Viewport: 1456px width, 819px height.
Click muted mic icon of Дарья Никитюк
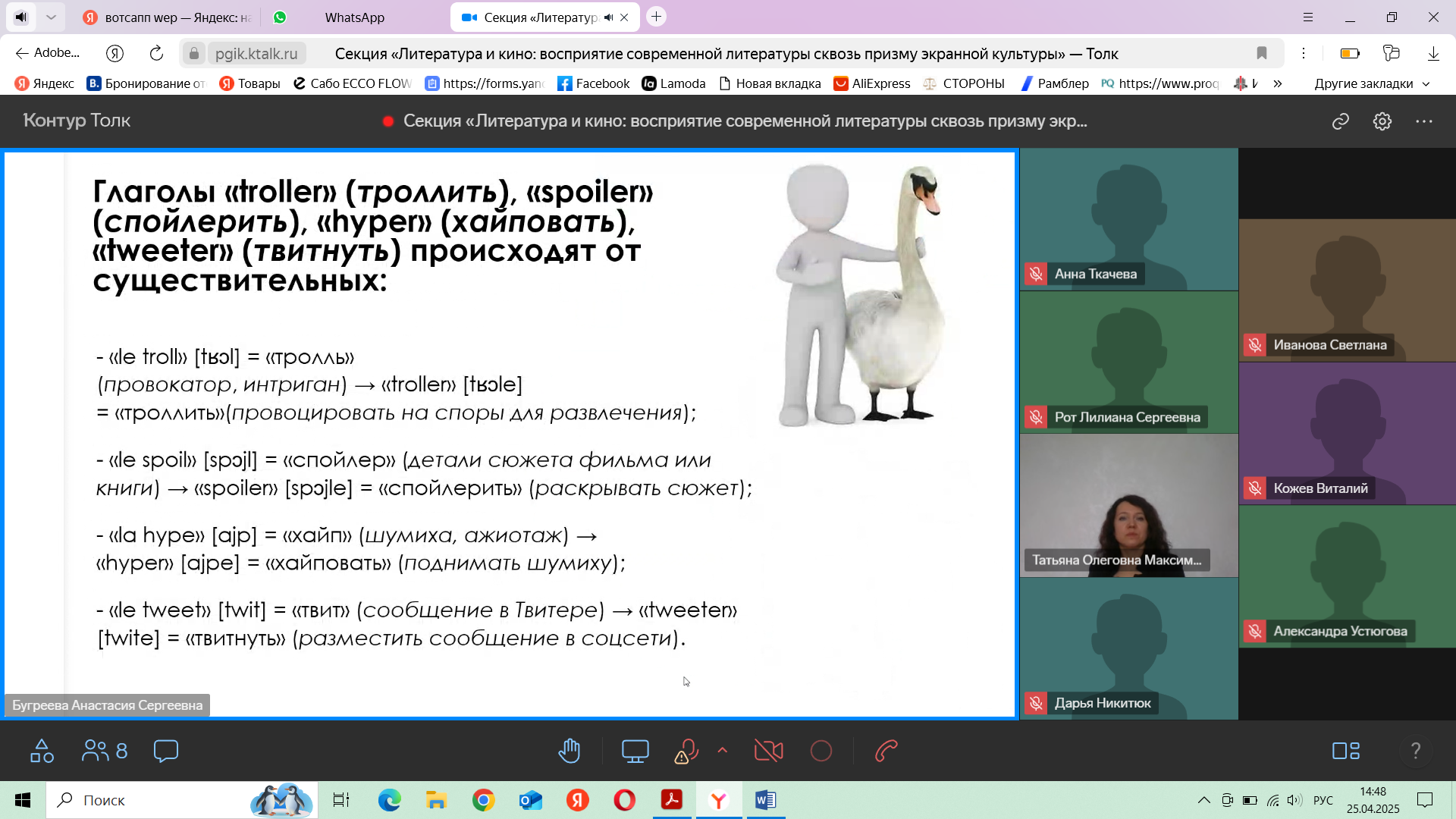tap(1035, 703)
